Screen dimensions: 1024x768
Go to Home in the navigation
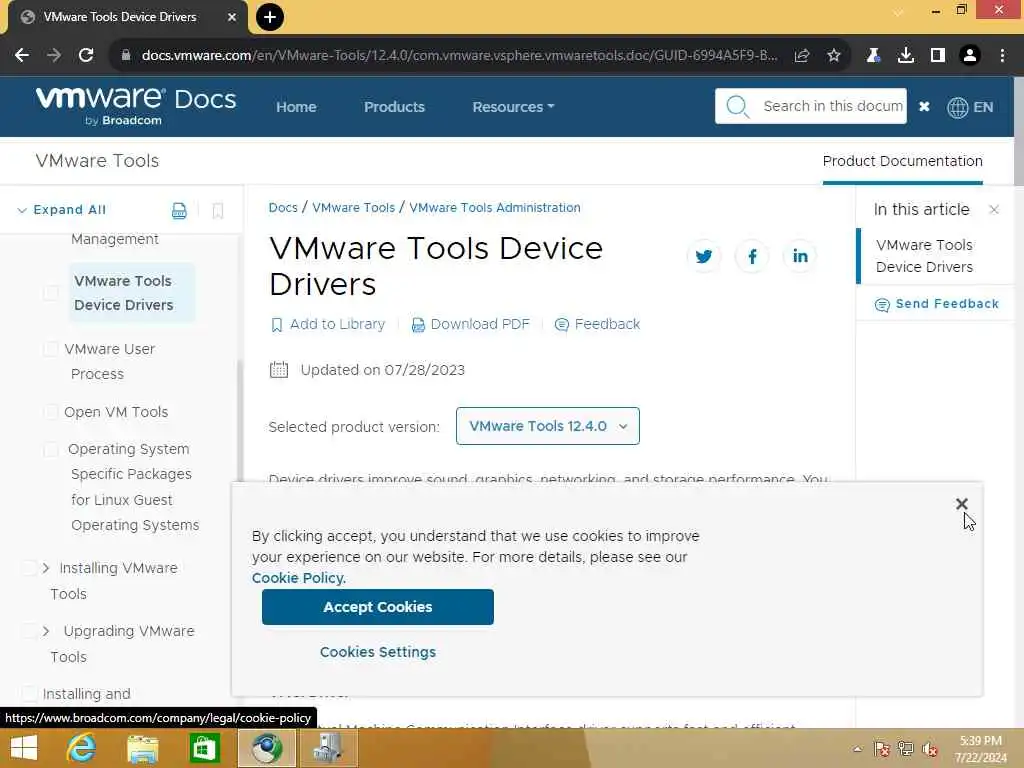296,107
